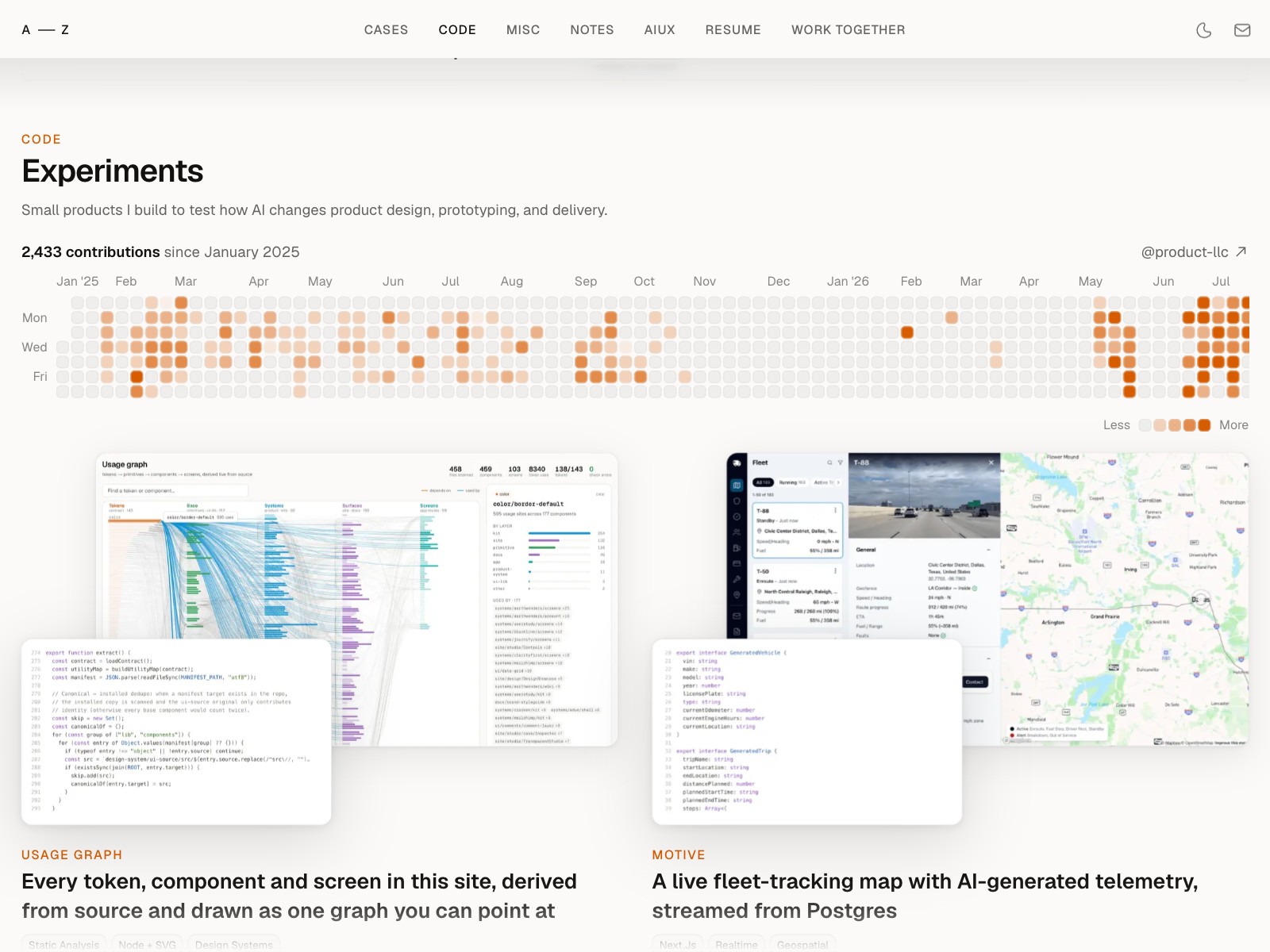Open the extract() function code snippet card

[176, 731]
